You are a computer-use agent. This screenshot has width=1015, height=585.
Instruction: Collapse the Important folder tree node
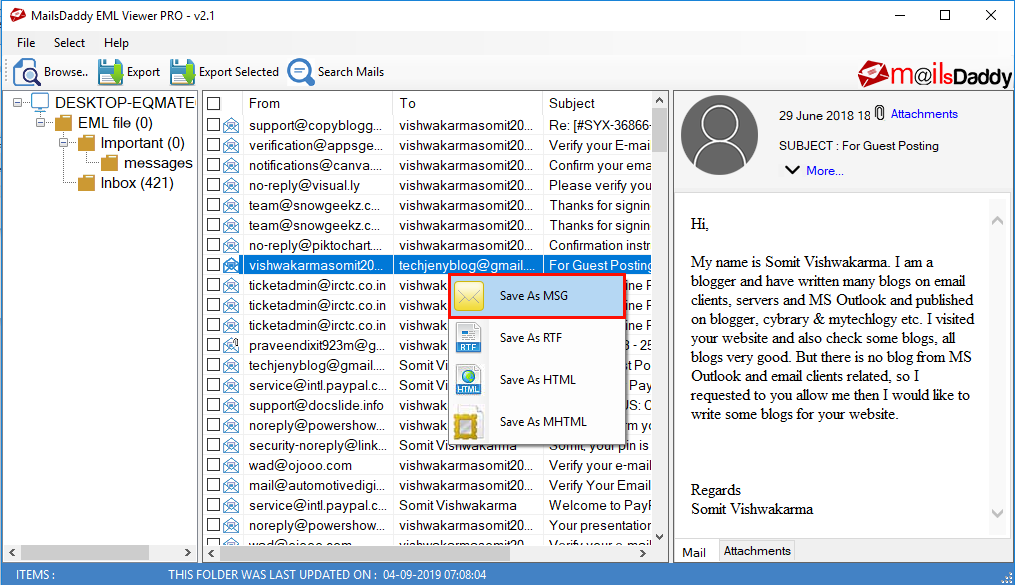pos(63,142)
